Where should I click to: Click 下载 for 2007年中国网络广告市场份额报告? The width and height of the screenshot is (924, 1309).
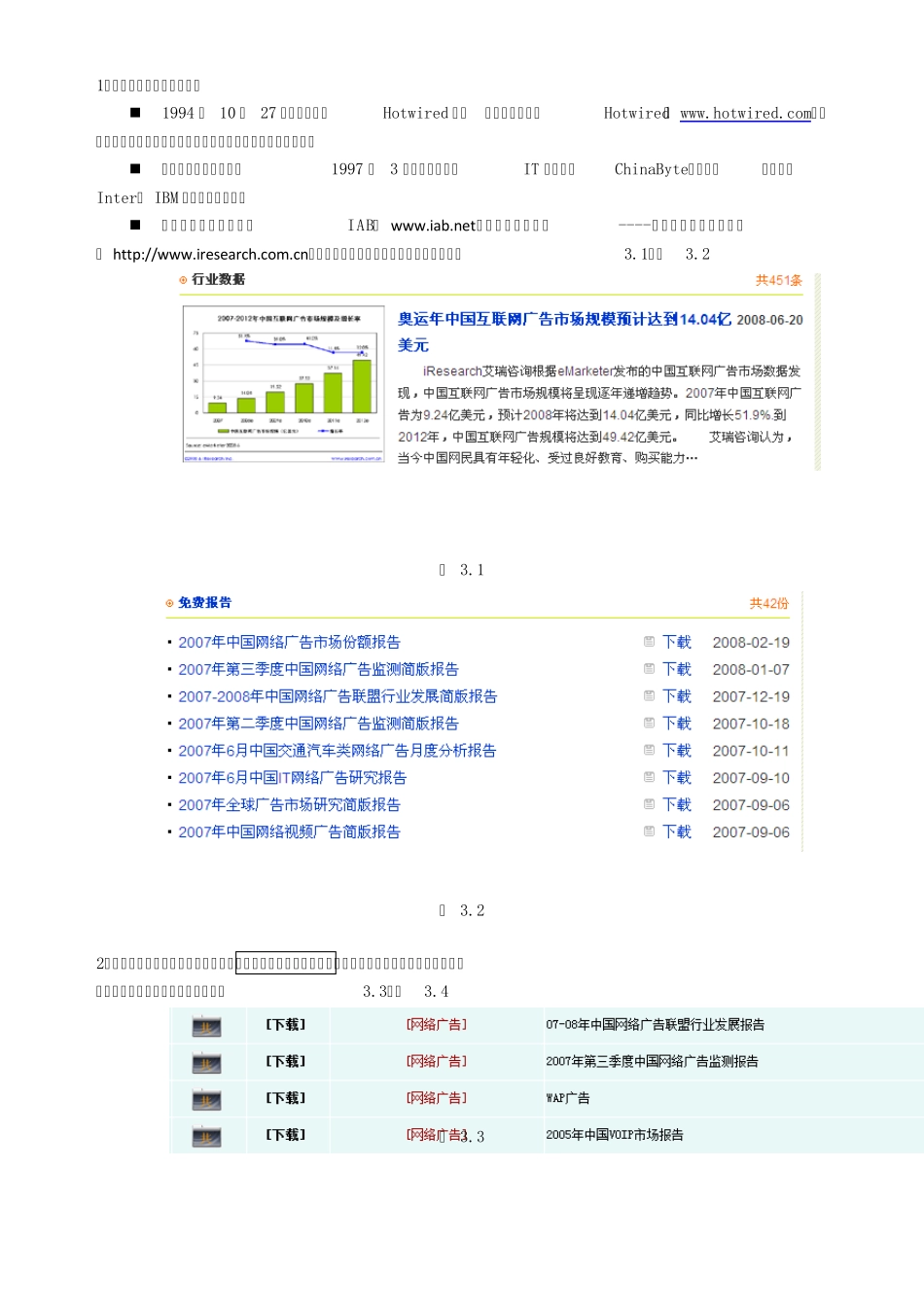pos(677,643)
